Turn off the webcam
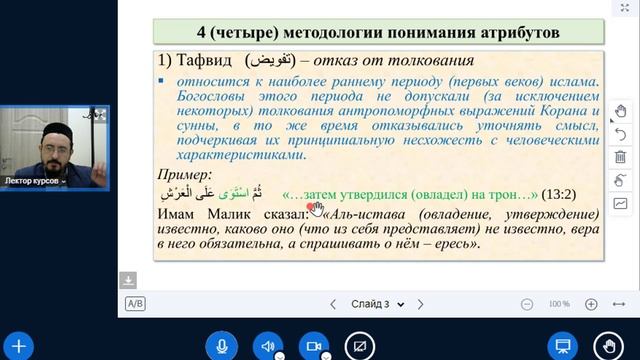The image size is (640, 360). coord(314,346)
